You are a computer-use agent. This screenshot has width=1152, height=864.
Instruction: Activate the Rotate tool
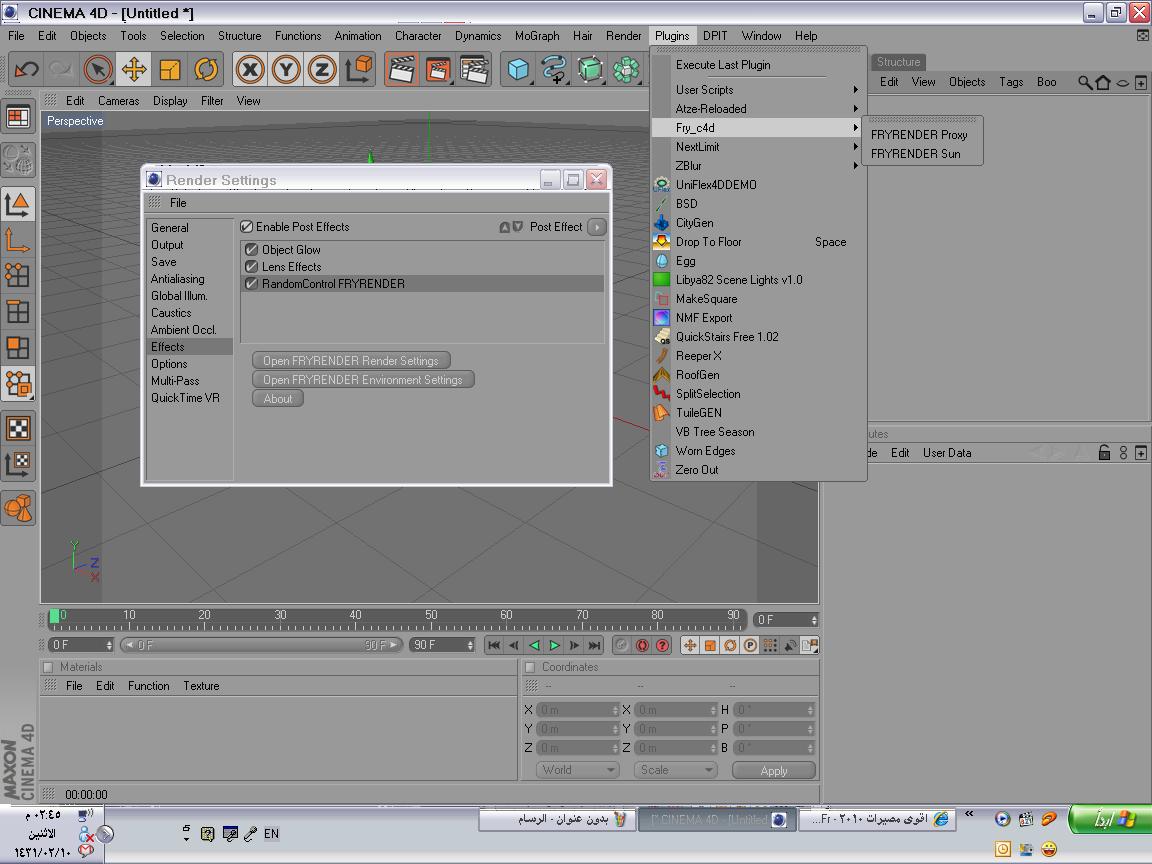(206, 70)
